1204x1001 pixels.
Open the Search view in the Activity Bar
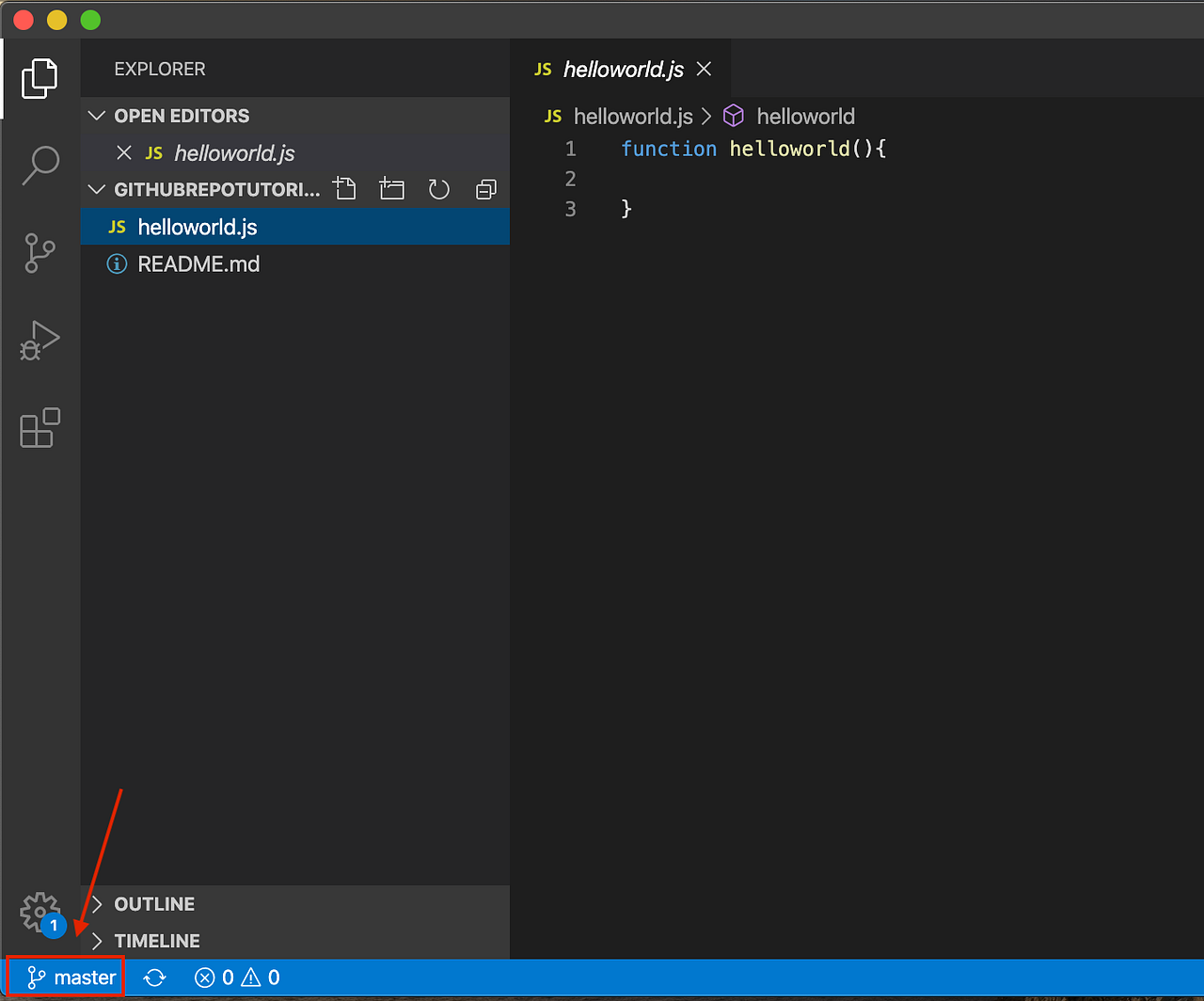(40, 165)
